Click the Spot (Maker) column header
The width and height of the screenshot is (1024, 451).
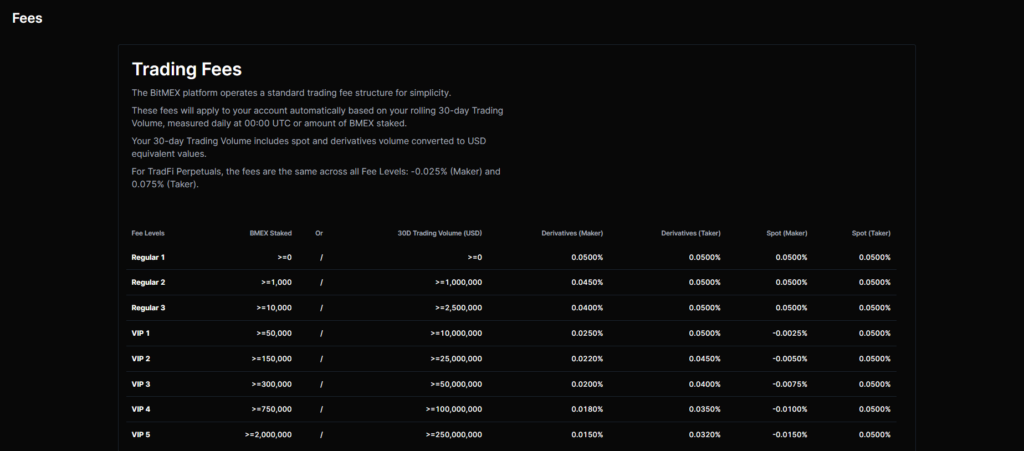point(787,233)
